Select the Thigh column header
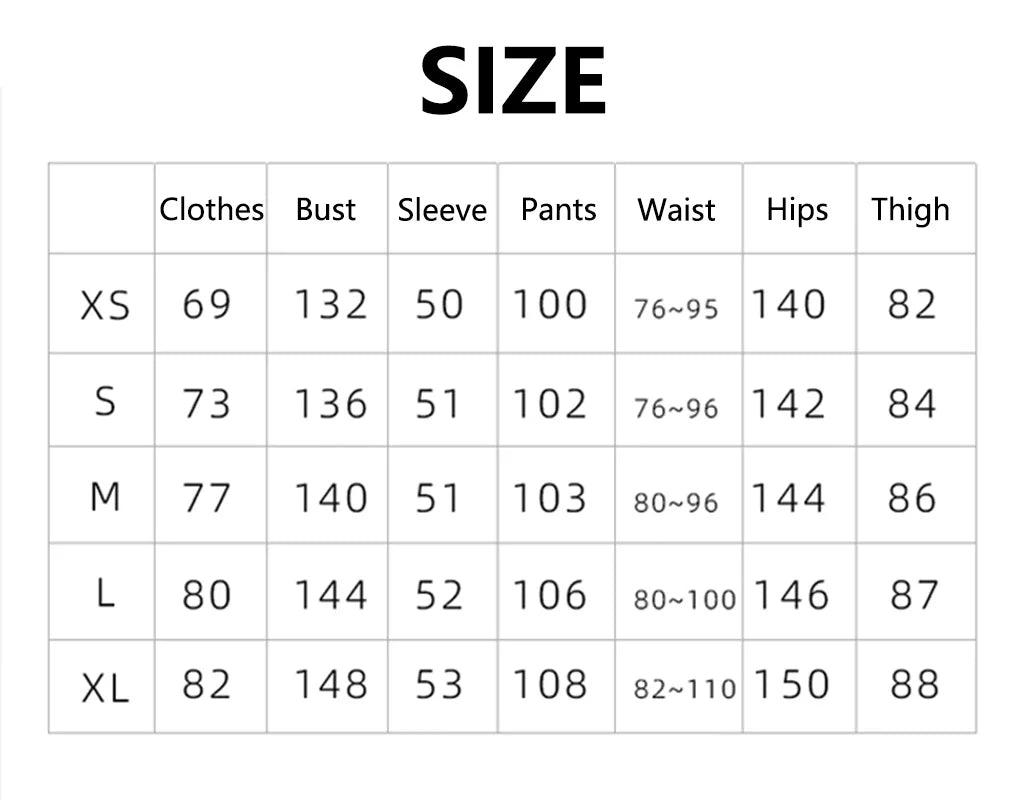The image size is (1033, 800). pyautogui.click(x=910, y=210)
